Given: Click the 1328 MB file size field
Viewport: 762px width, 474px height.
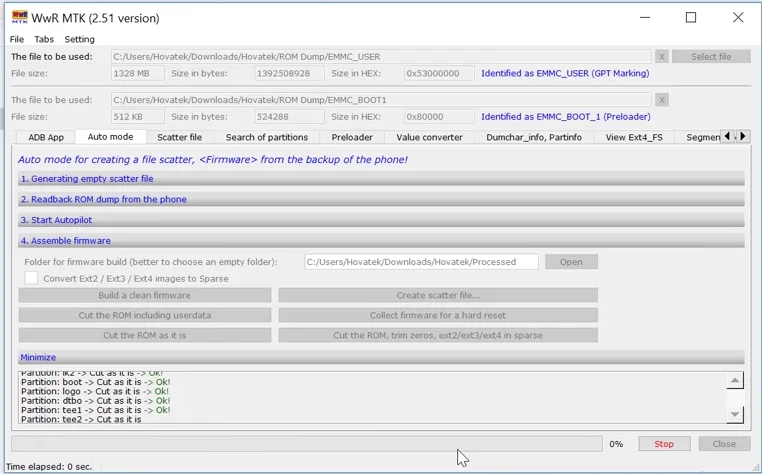Looking at the screenshot, I should pos(138,73).
